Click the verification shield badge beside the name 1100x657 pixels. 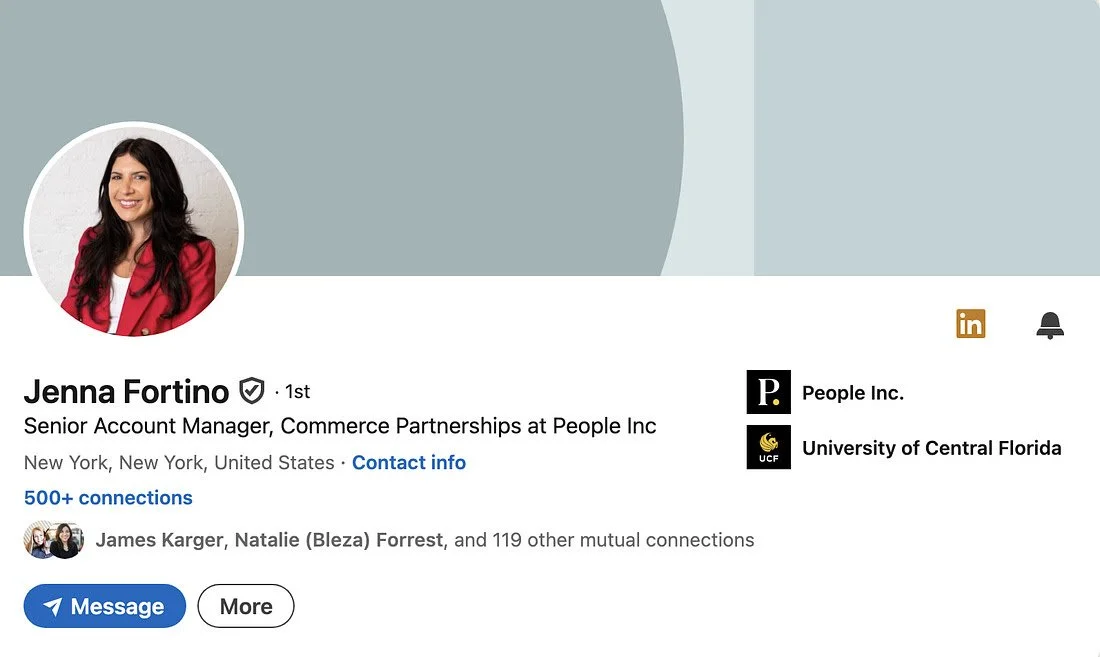click(x=252, y=391)
